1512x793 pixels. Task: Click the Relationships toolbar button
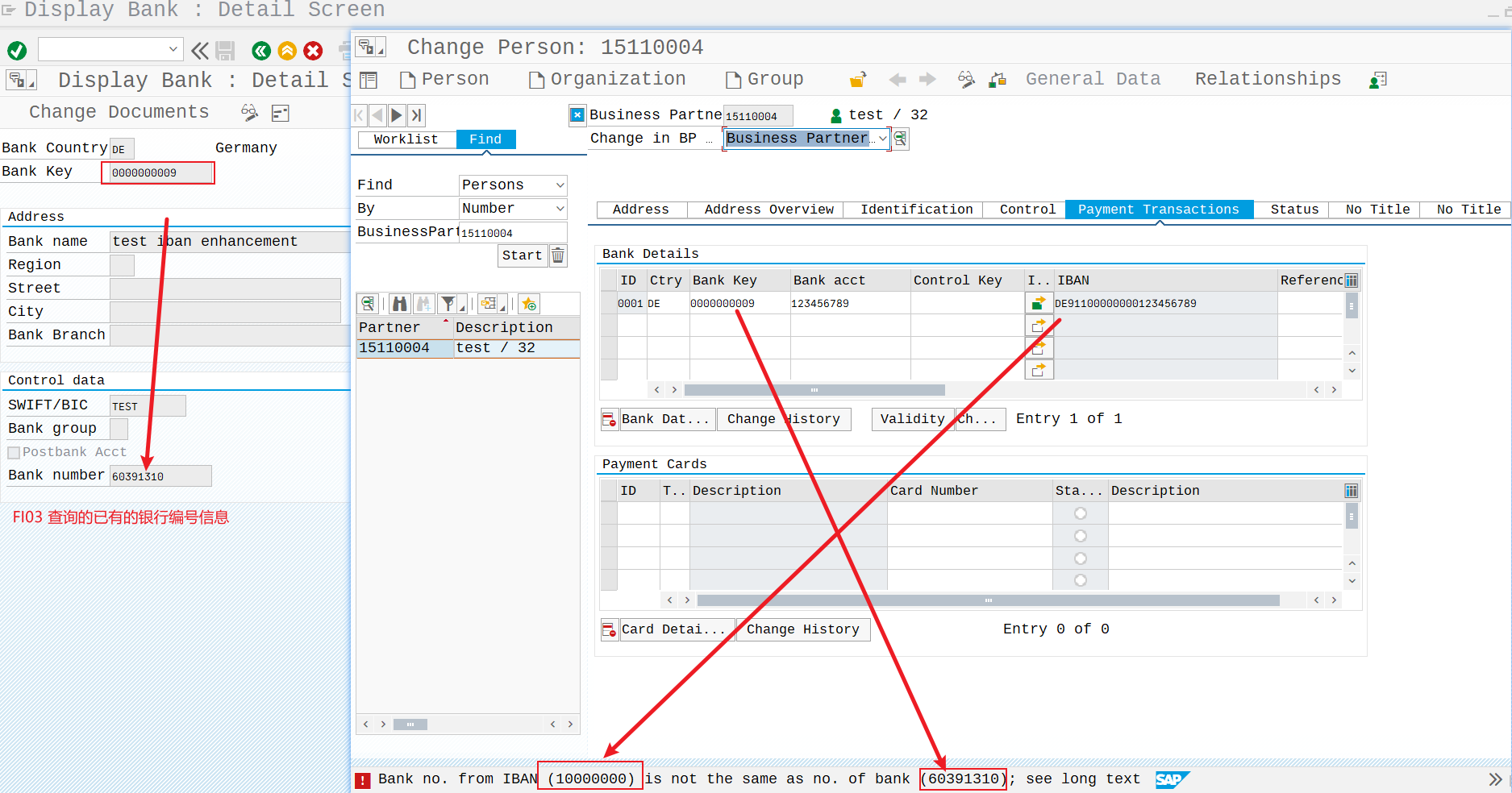point(1268,79)
